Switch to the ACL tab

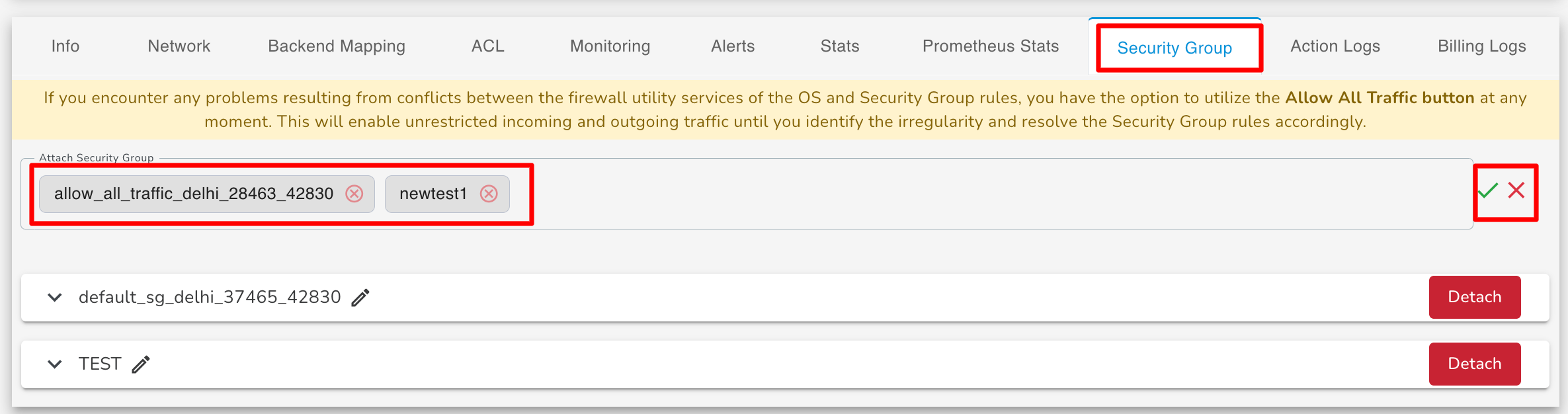(x=487, y=46)
